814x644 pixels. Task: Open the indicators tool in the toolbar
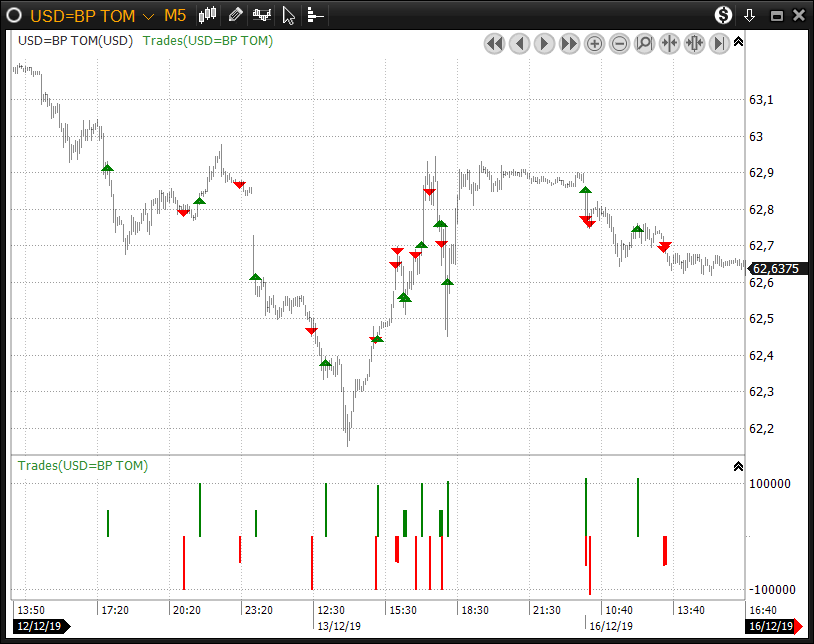pyautogui.click(x=262, y=15)
